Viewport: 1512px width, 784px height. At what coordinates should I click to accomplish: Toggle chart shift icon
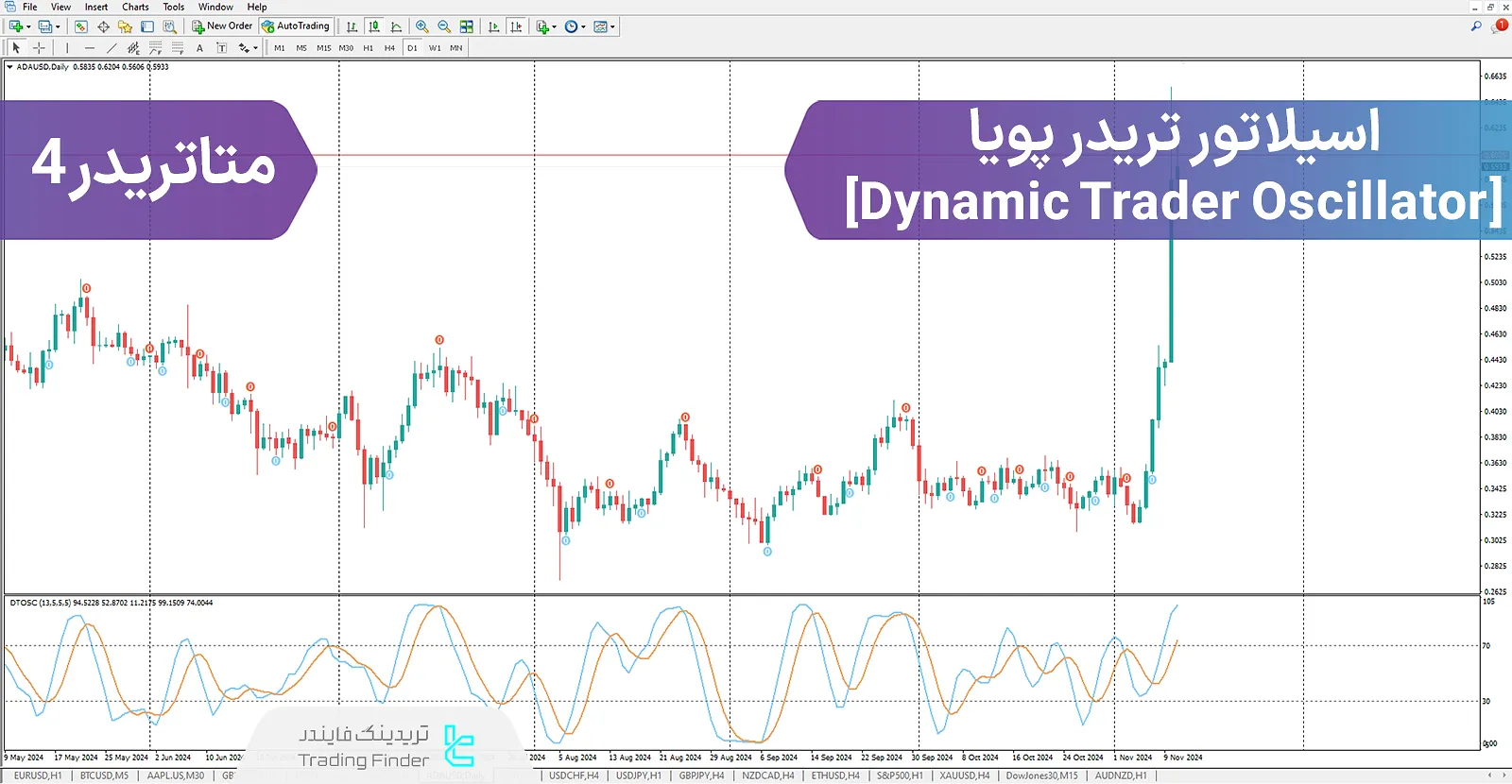[x=516, y=26]
